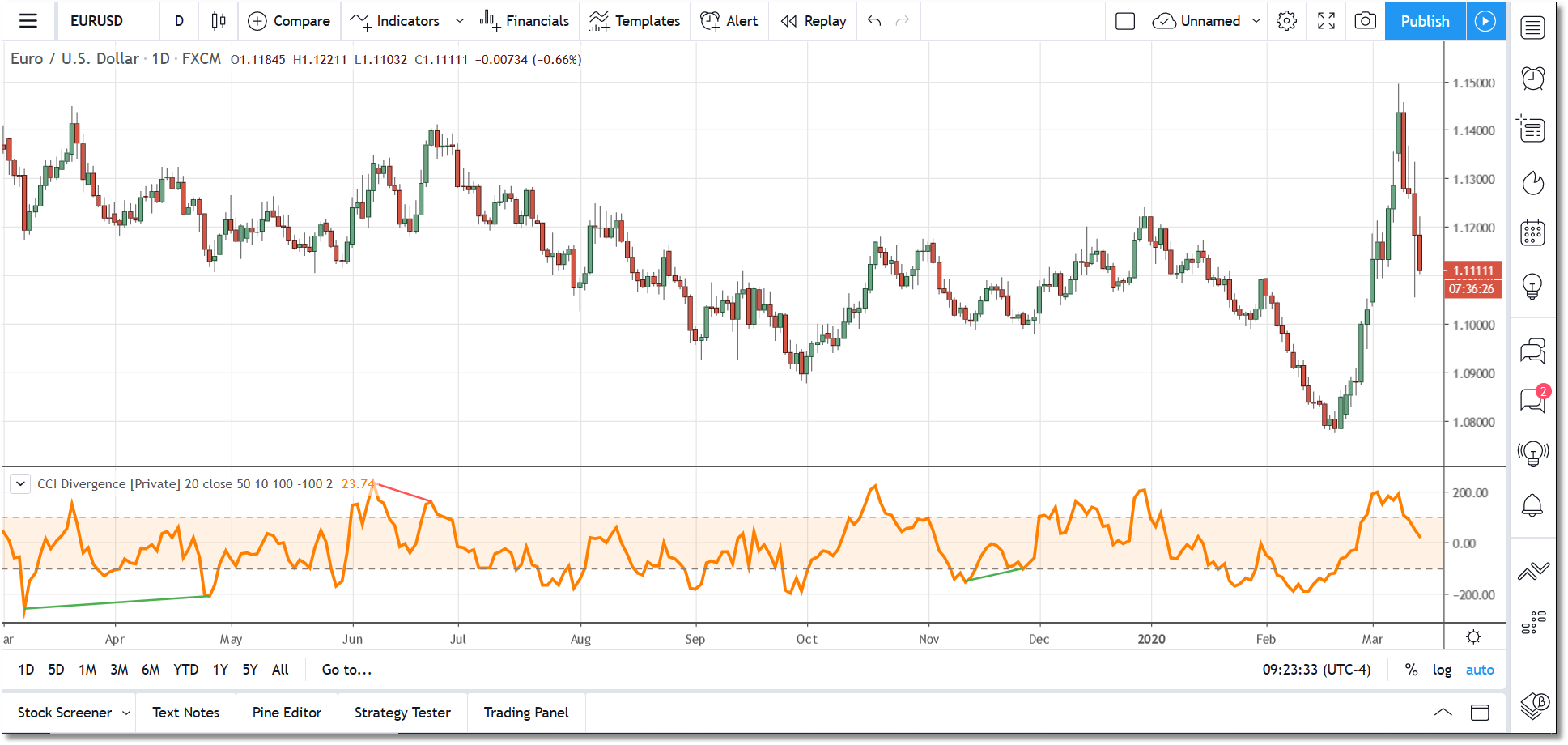Click the 1.11111 current price label
Image resolution: width=1568 pixels, height=745 pixels.
click(x=1473, y=270)
